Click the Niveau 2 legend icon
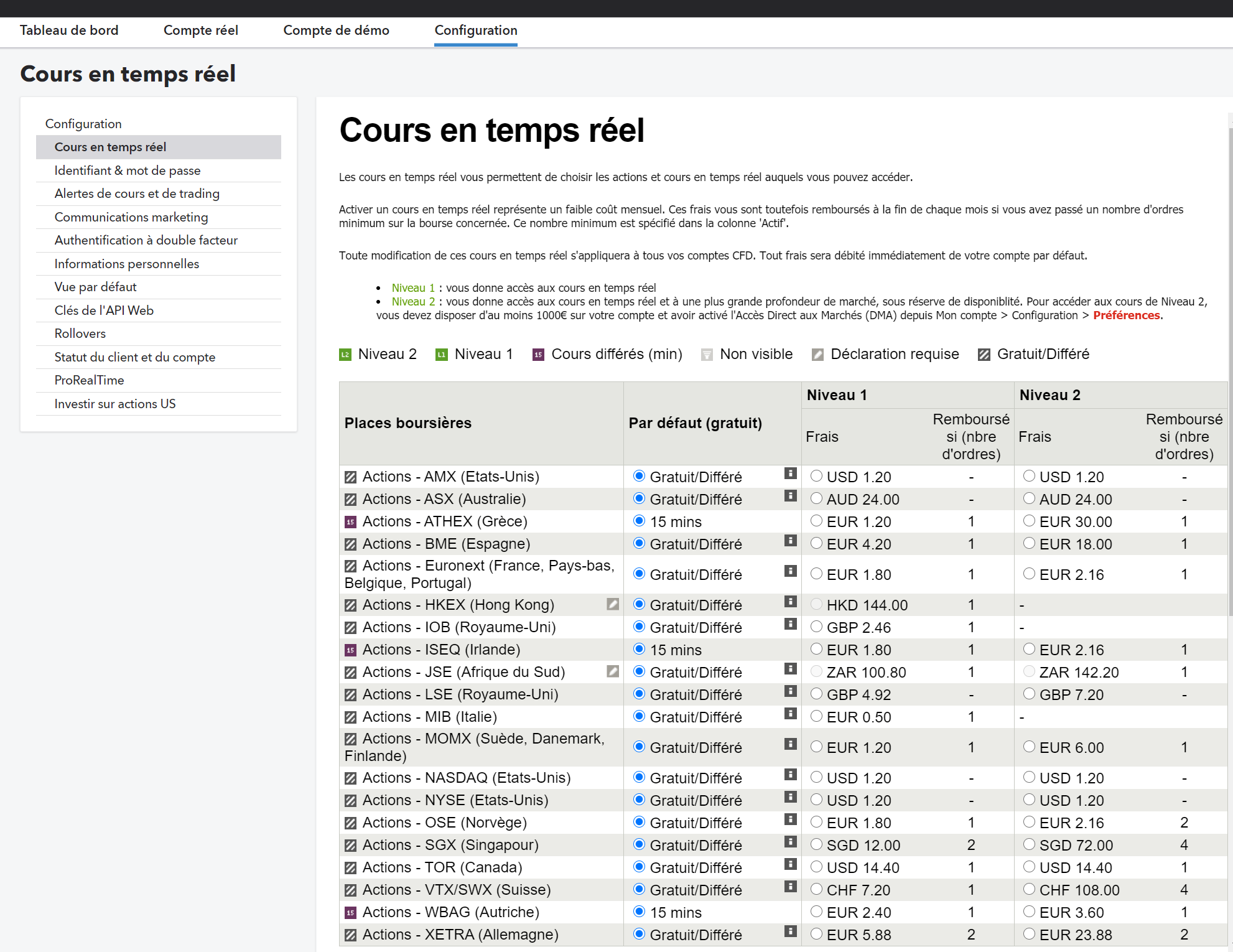 [345, 355]
